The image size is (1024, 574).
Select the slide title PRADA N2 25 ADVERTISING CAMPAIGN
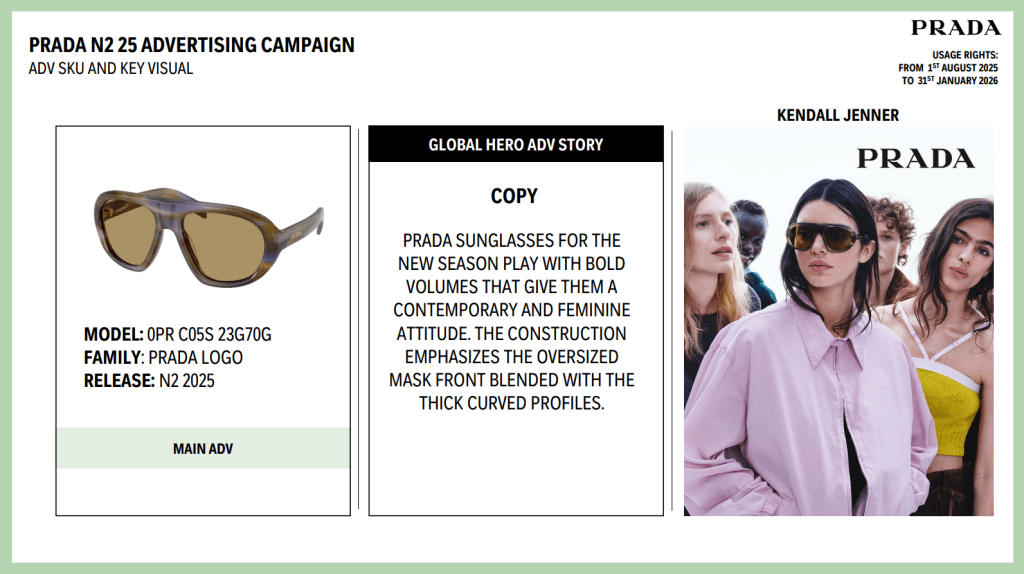tap(191, 45)
